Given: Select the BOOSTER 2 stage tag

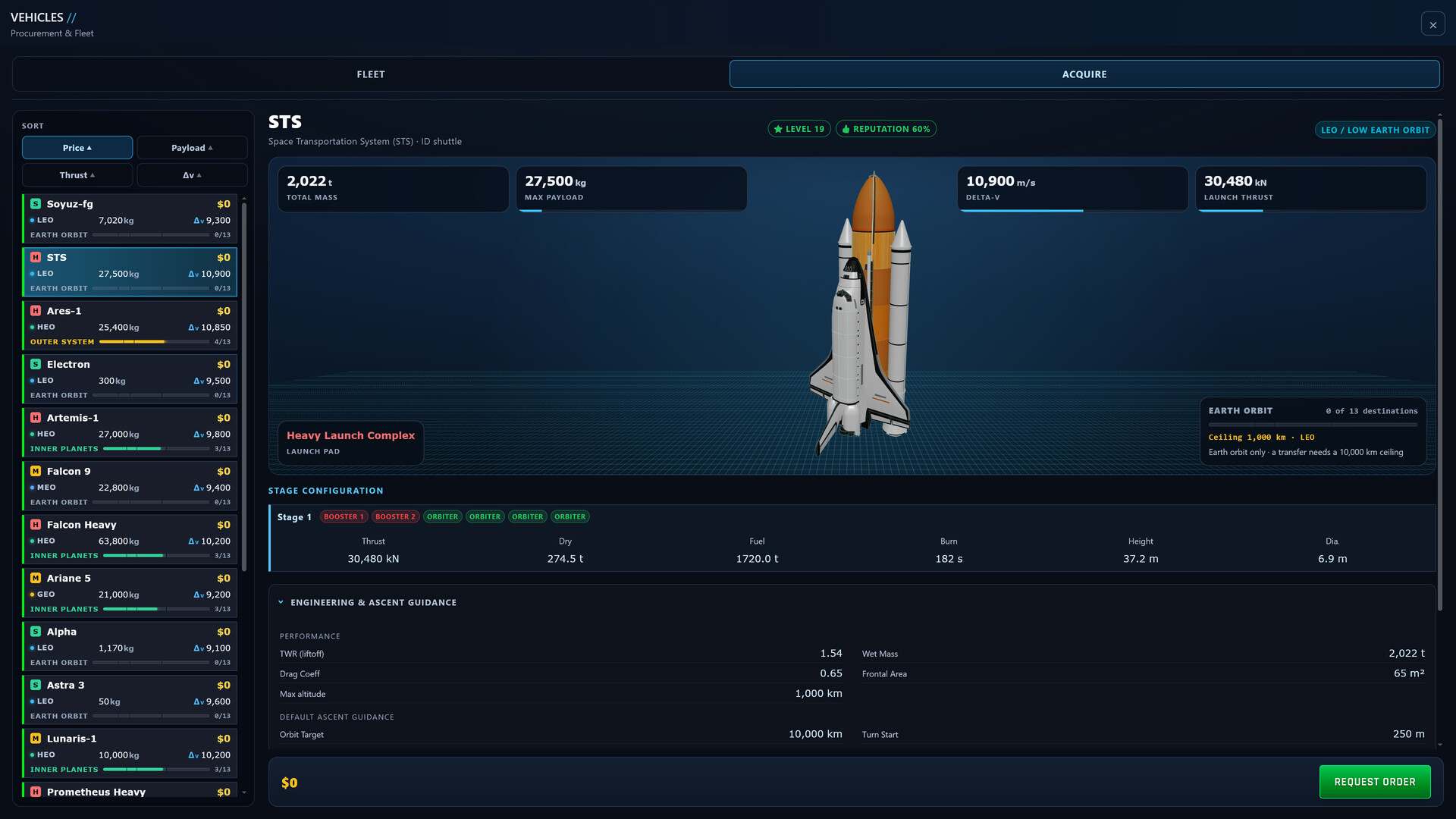Looking at the screenshot, I should [395, 517].
